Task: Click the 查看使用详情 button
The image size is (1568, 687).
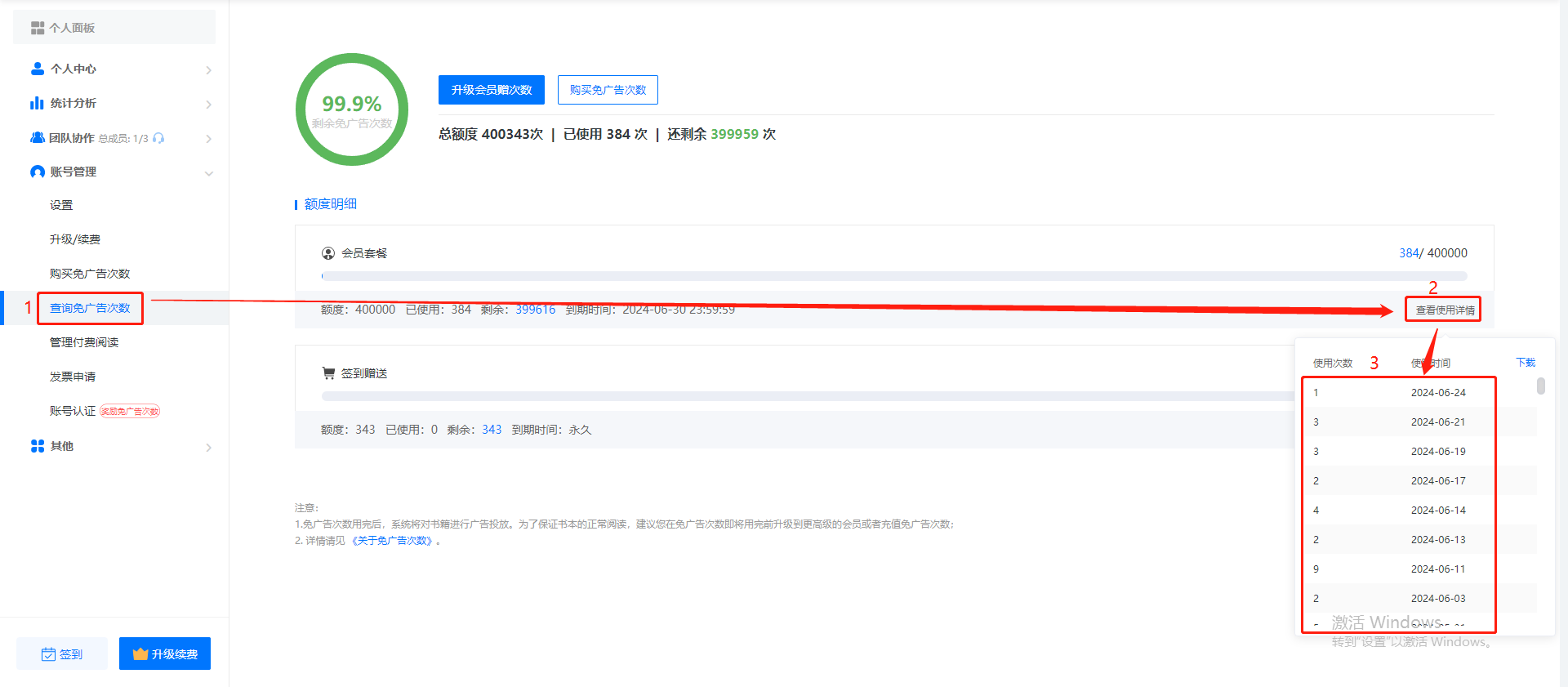Action: pos(1444,310)
